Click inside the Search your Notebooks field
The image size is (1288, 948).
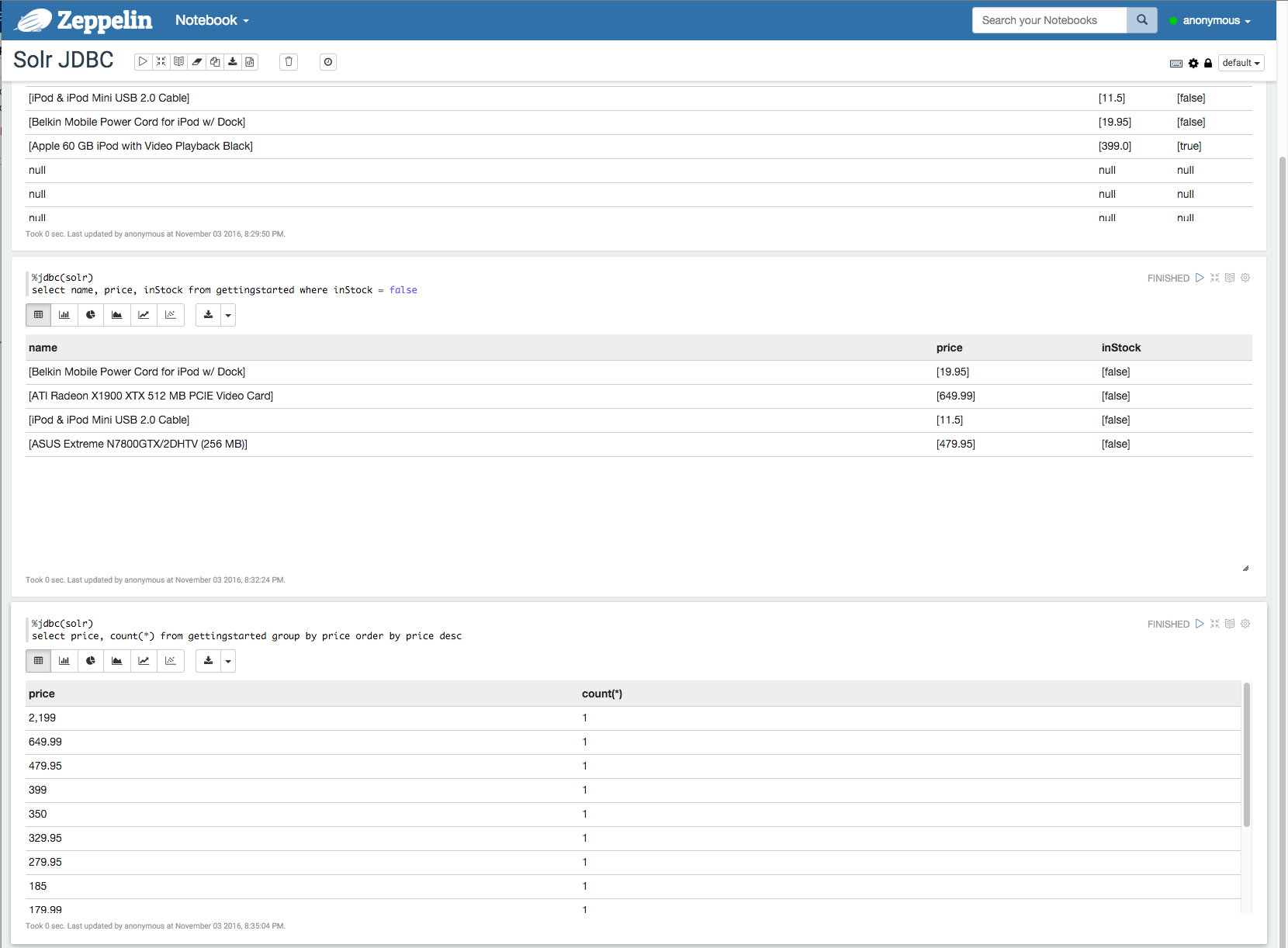point(1049,20)
